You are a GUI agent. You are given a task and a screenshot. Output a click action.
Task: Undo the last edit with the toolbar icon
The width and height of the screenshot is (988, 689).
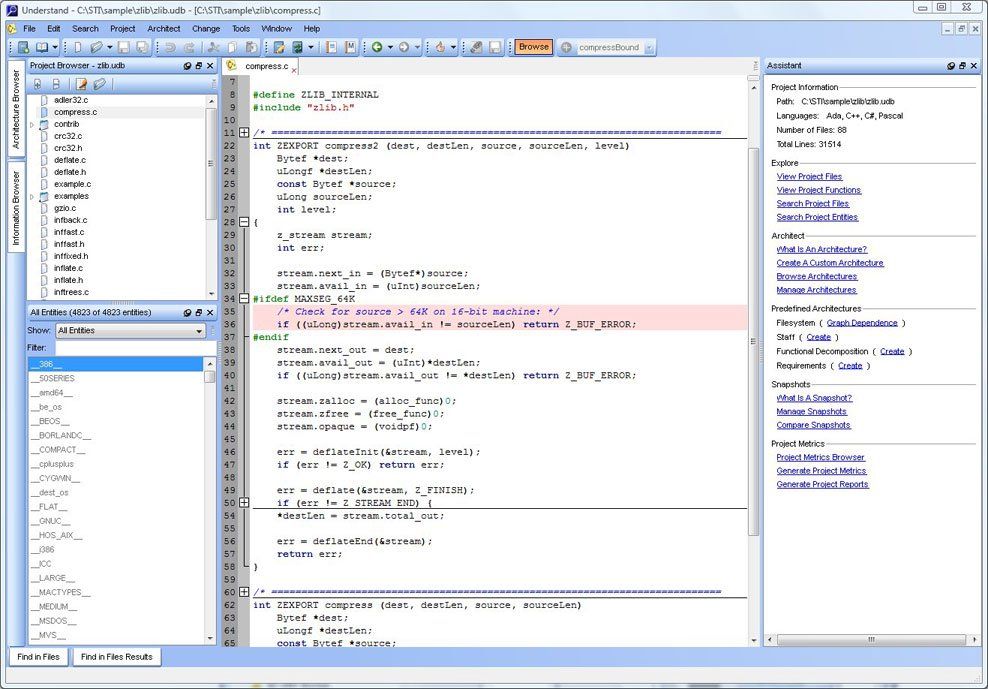171,47
